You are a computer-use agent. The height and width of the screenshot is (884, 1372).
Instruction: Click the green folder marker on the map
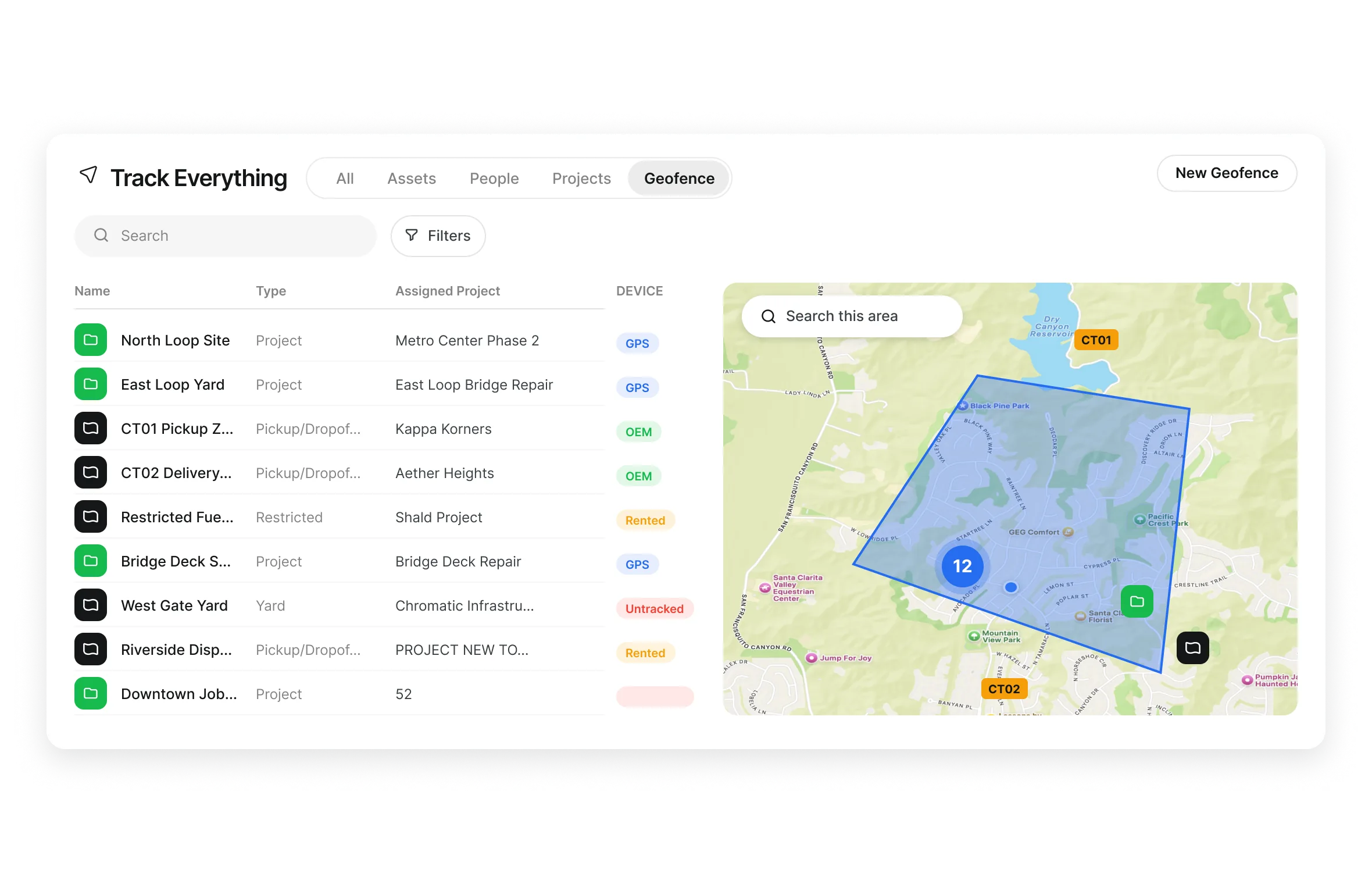click(x=1137, y=601)
